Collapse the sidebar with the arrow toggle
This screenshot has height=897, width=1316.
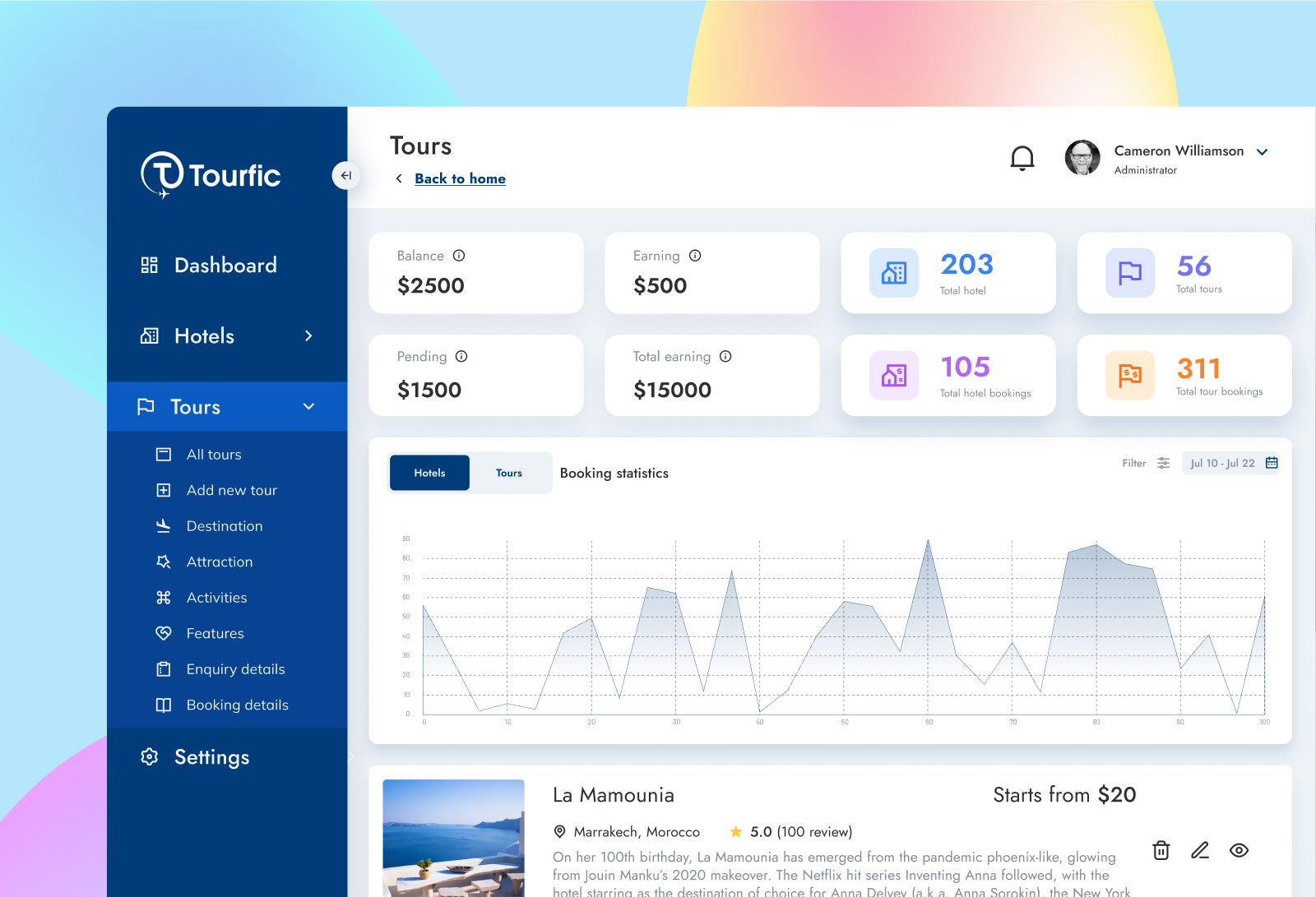coord(346,175)
